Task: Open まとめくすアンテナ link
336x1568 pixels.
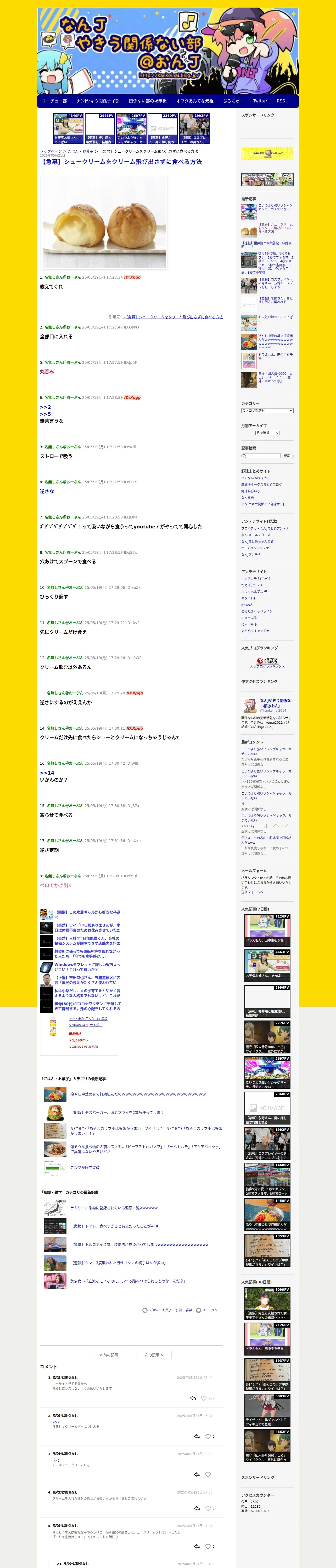Action: tap(255, 631)
